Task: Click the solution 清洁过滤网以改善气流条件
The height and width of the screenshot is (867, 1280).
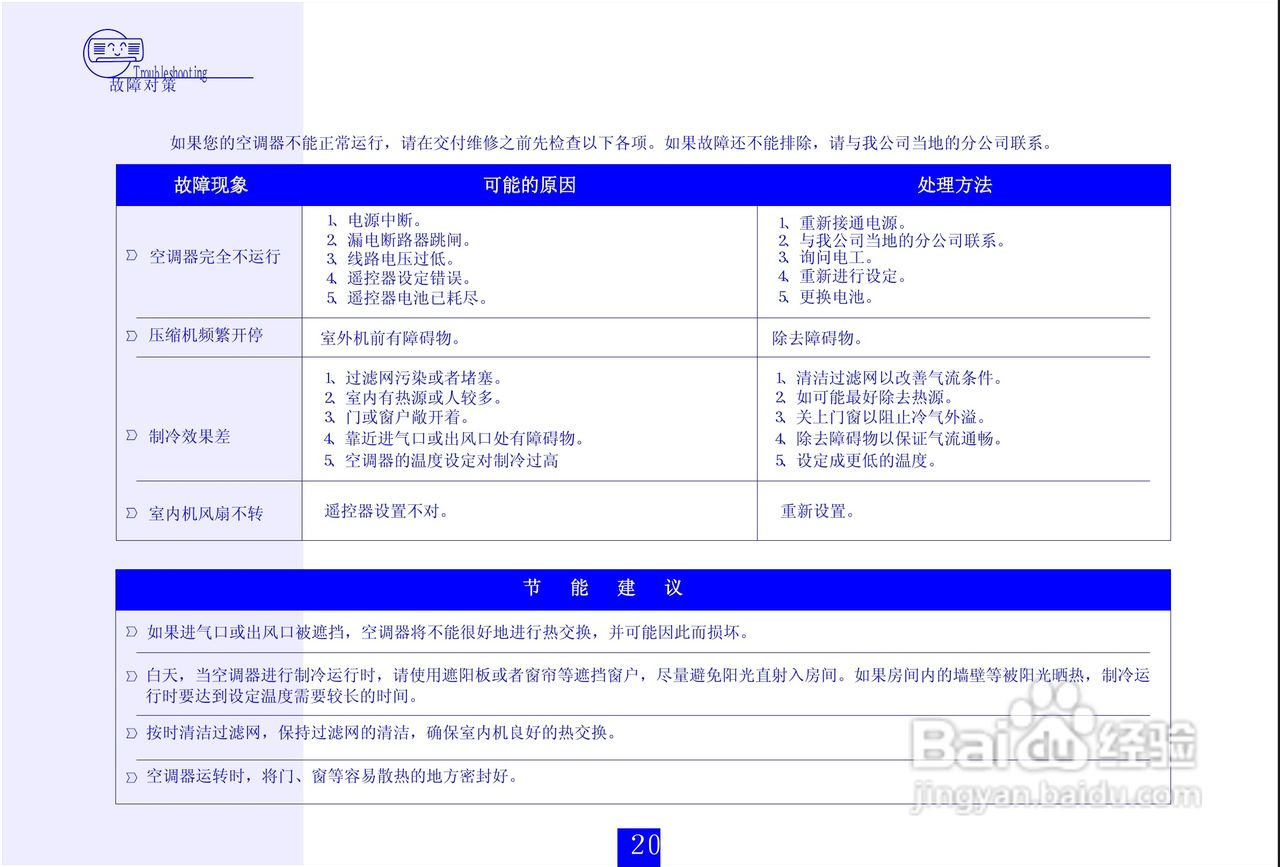Action: click(890, 379)
